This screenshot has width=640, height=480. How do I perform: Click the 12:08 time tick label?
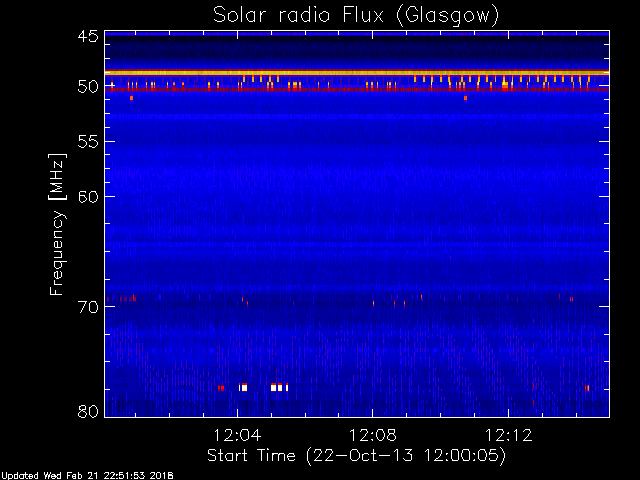(x=373, y=435)
